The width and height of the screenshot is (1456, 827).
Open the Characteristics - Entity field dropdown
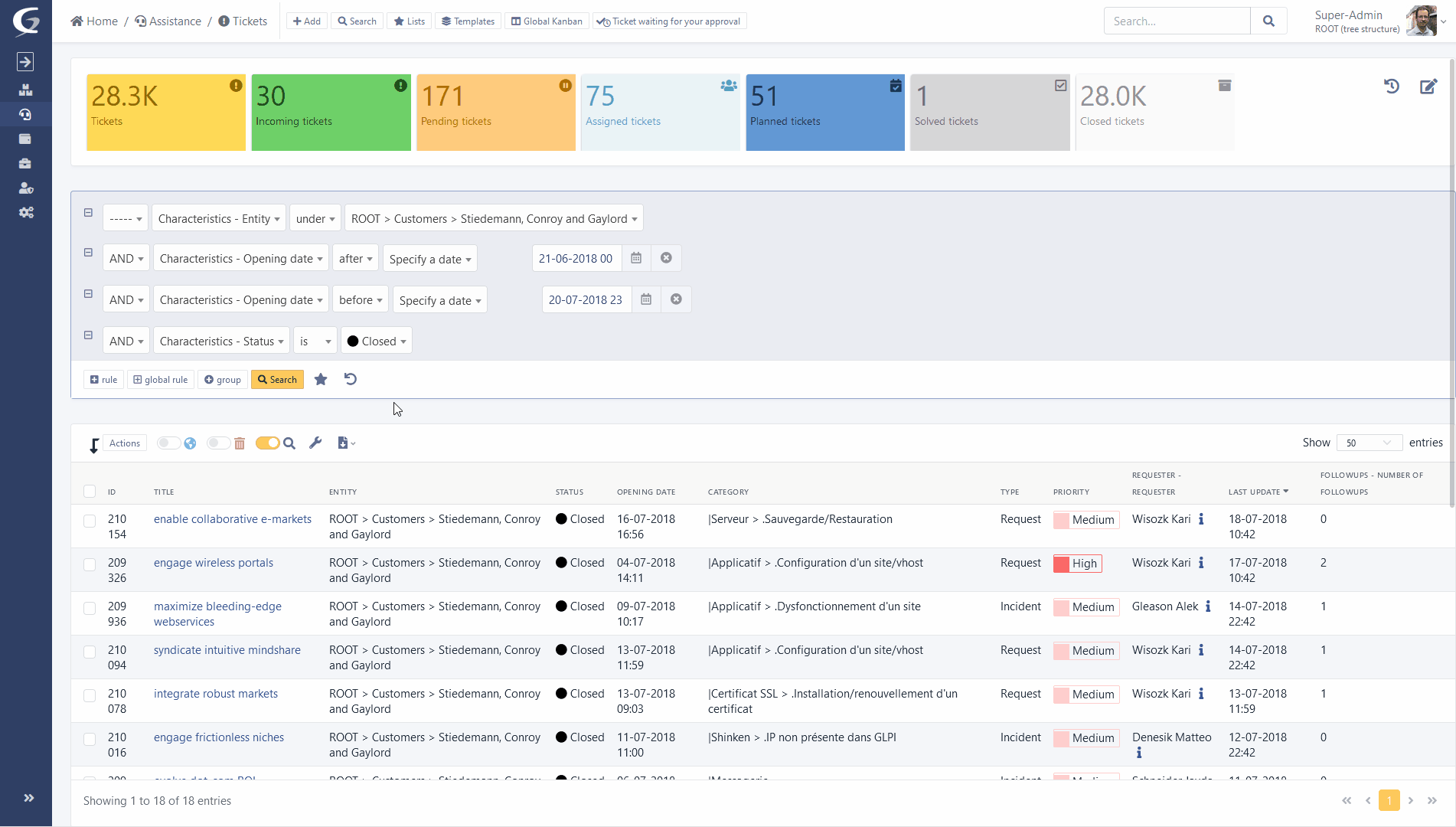pyautogui.click(x=218, y=218)
